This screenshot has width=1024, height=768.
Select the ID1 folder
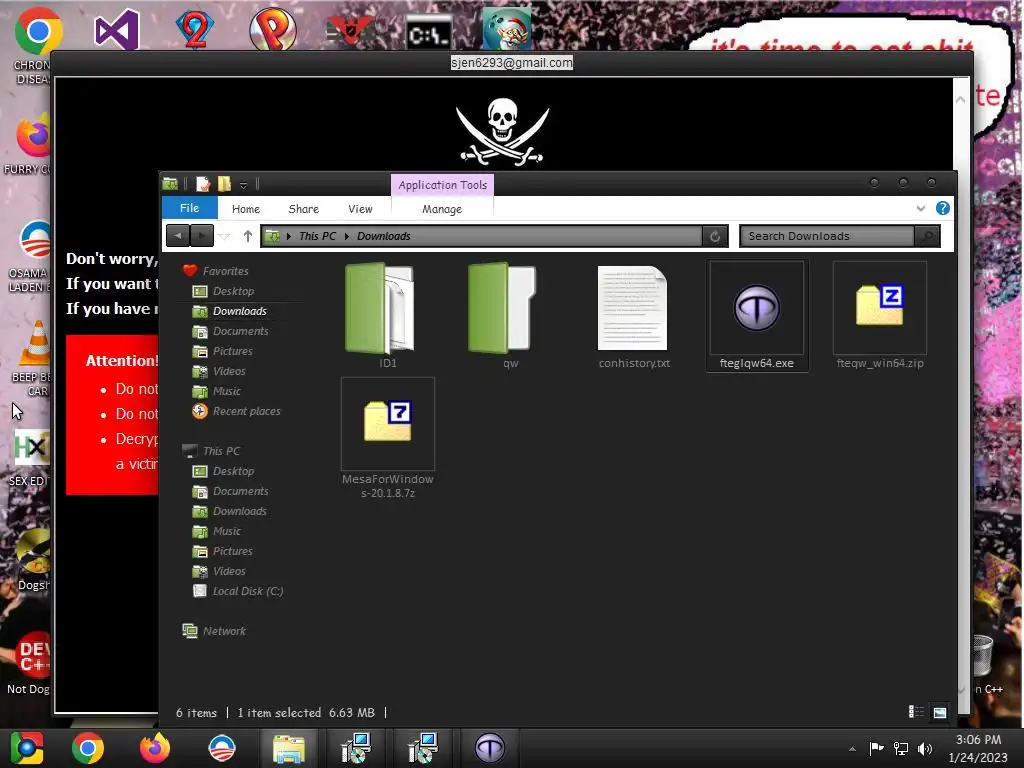pyautogui.click(x=380, y=308)
